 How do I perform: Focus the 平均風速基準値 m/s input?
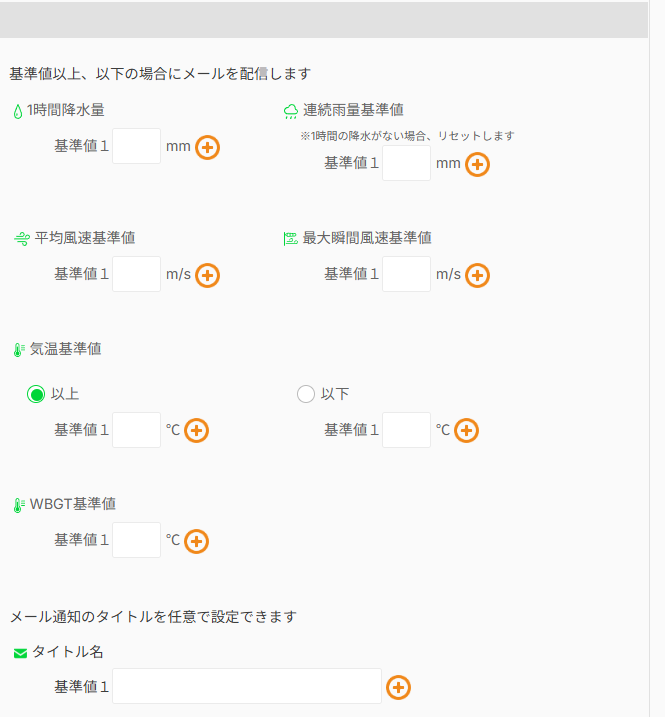click(137, 274)
